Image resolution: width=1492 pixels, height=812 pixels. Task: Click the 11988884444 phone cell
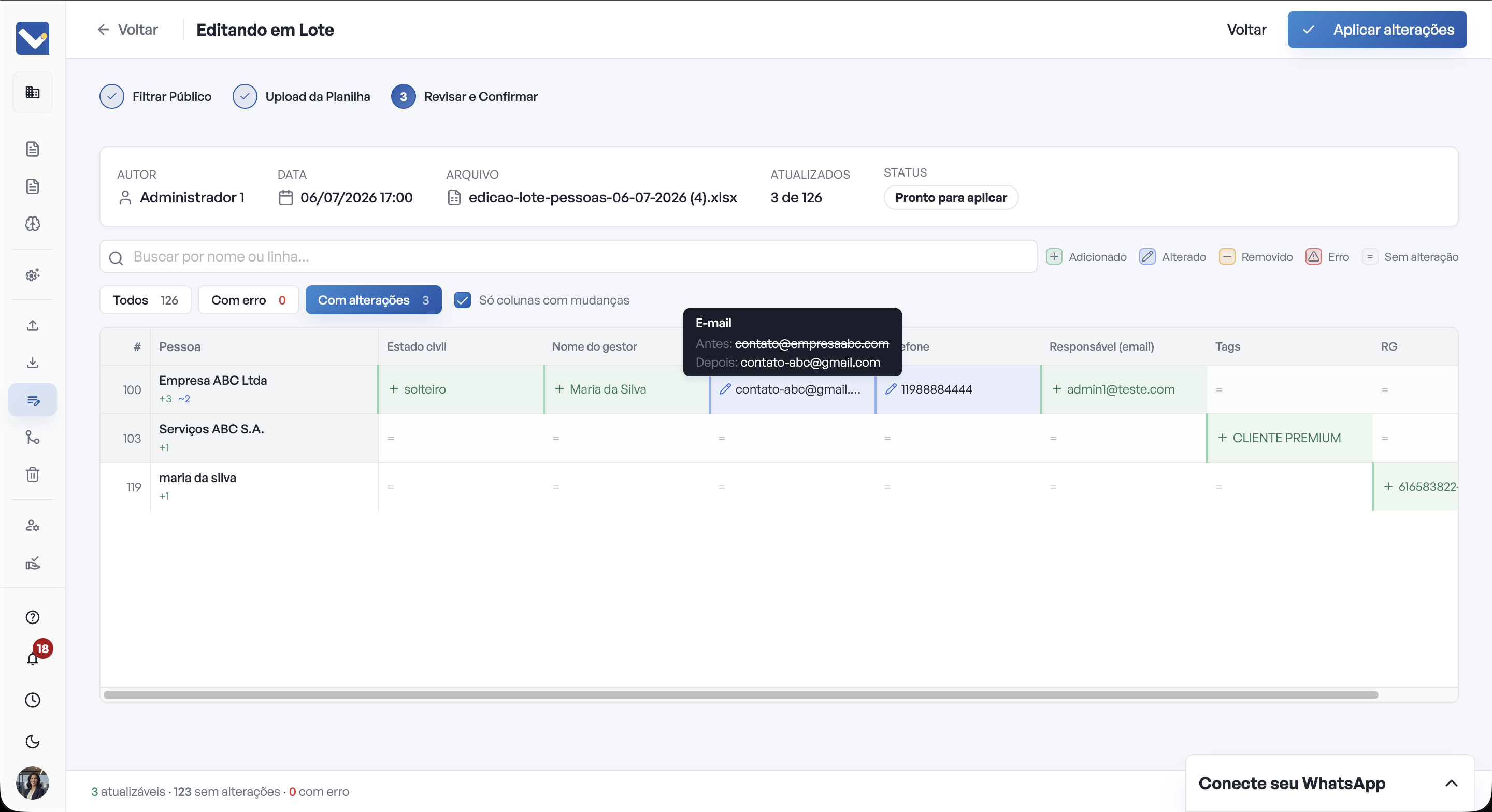pyautogui.click(x=958, y=389)
